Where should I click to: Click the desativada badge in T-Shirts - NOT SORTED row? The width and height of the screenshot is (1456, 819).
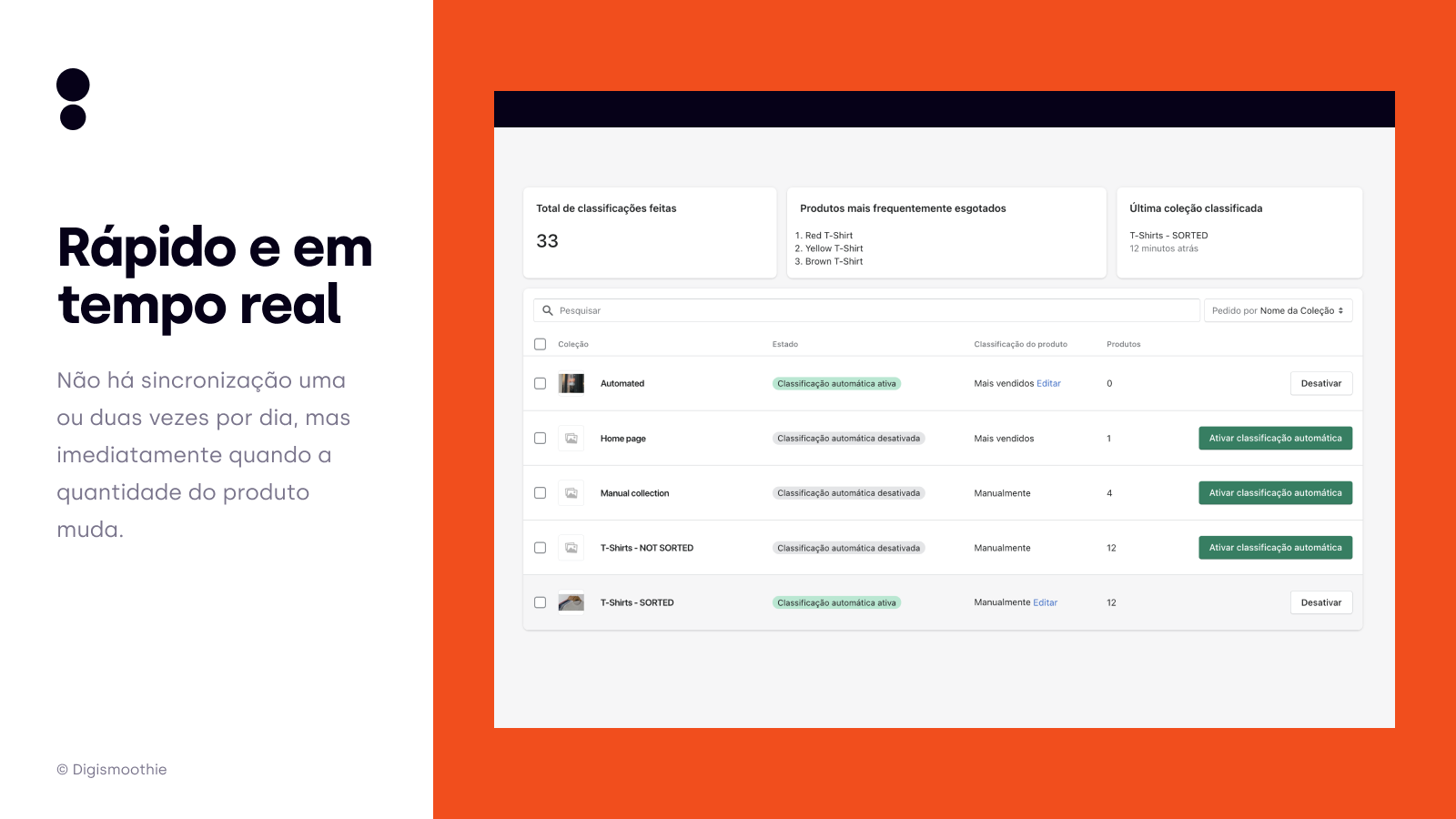848,548
